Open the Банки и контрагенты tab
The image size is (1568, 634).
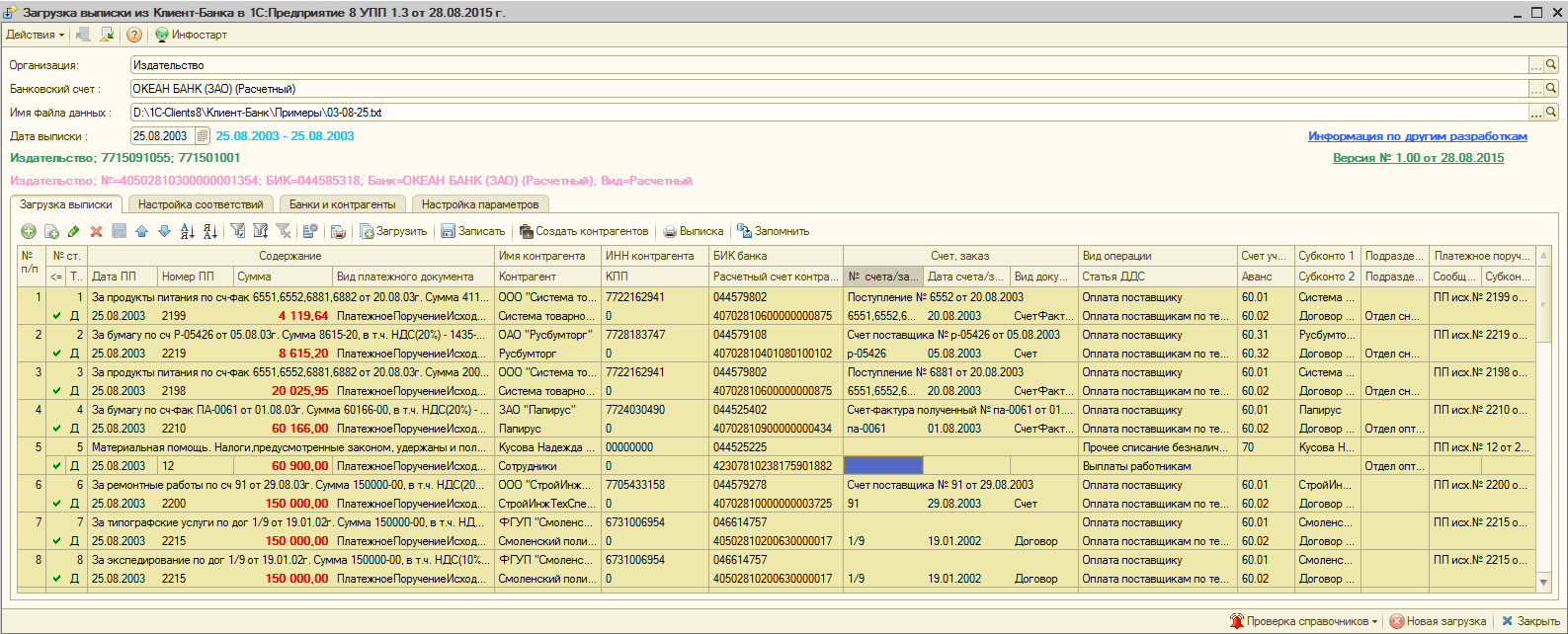point(342,204)
